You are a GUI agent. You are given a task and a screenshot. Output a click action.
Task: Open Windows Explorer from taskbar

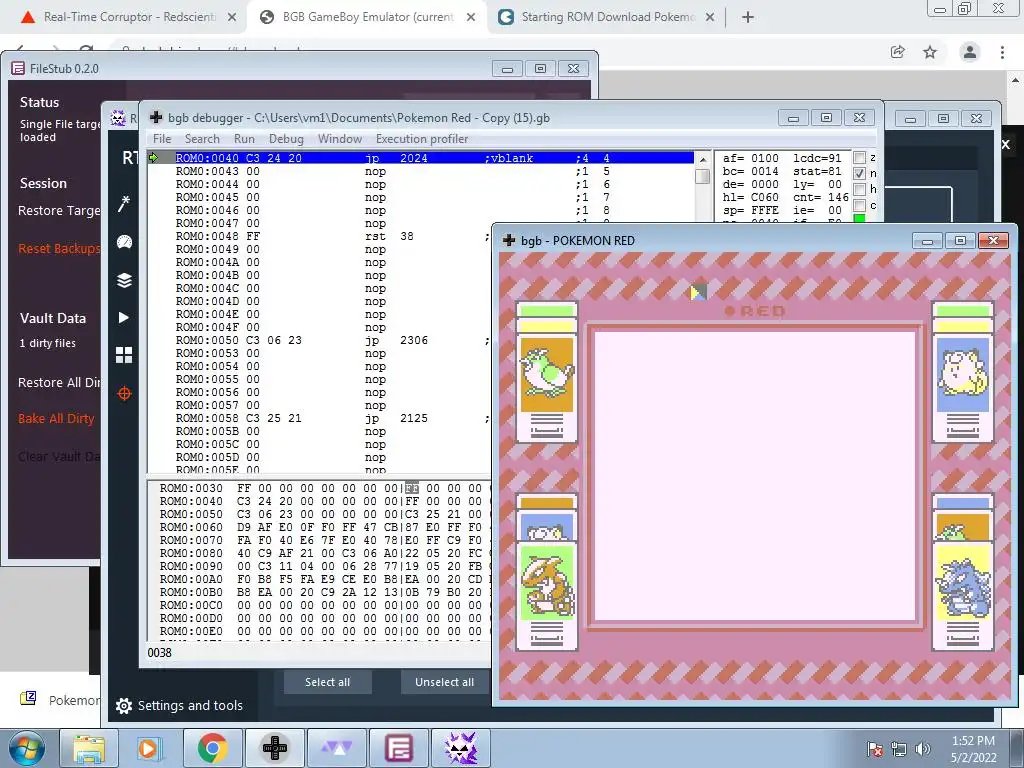pos(89,748)
